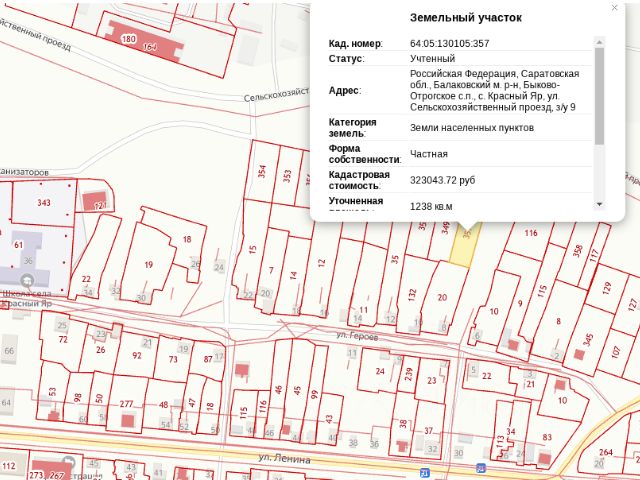
Task: Click the school icon at Школа села Красный Яр
Action: point(27,280)
